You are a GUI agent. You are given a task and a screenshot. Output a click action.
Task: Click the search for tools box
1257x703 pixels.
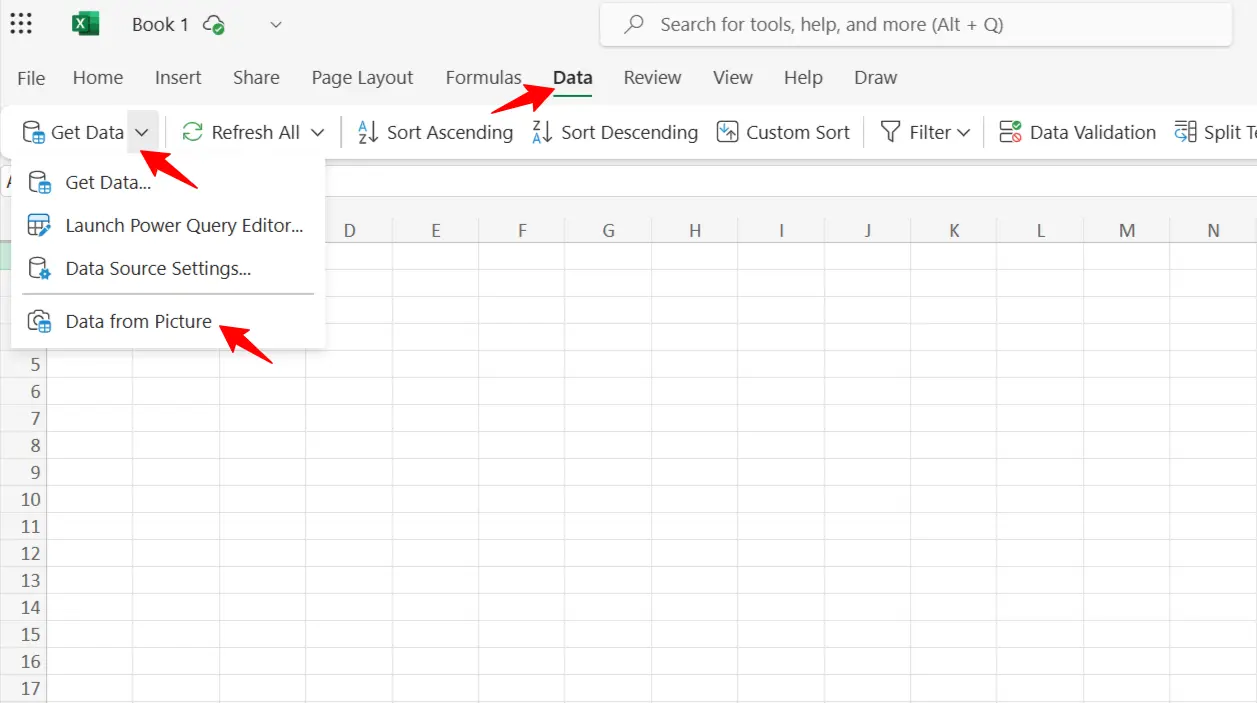point(915,25)
